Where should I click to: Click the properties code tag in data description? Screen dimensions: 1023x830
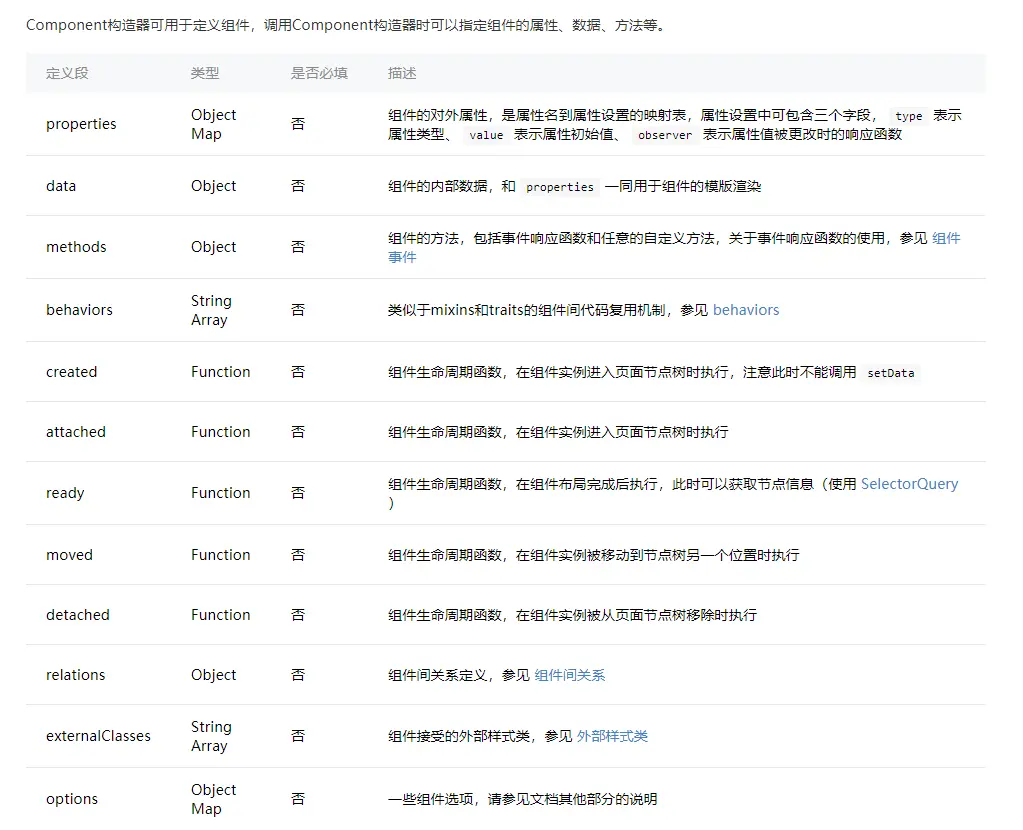click(x=560, y=187)
